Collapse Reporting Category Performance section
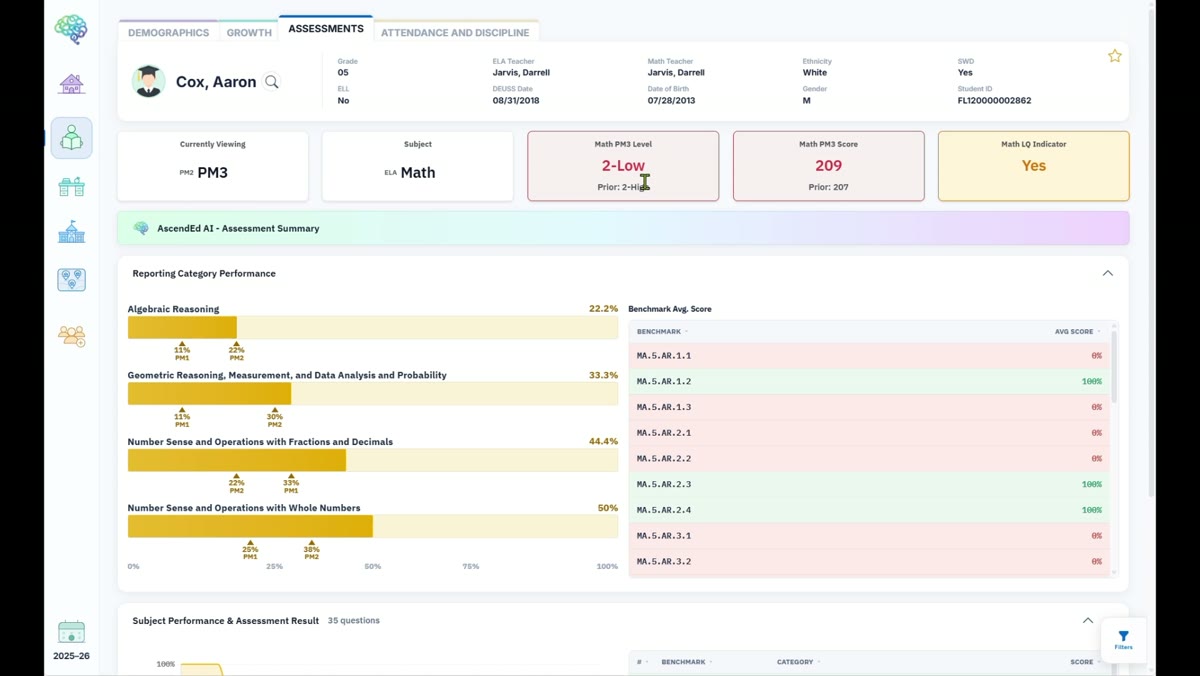Screen dimensions: 1200x676 click(x=1107, y=273)
